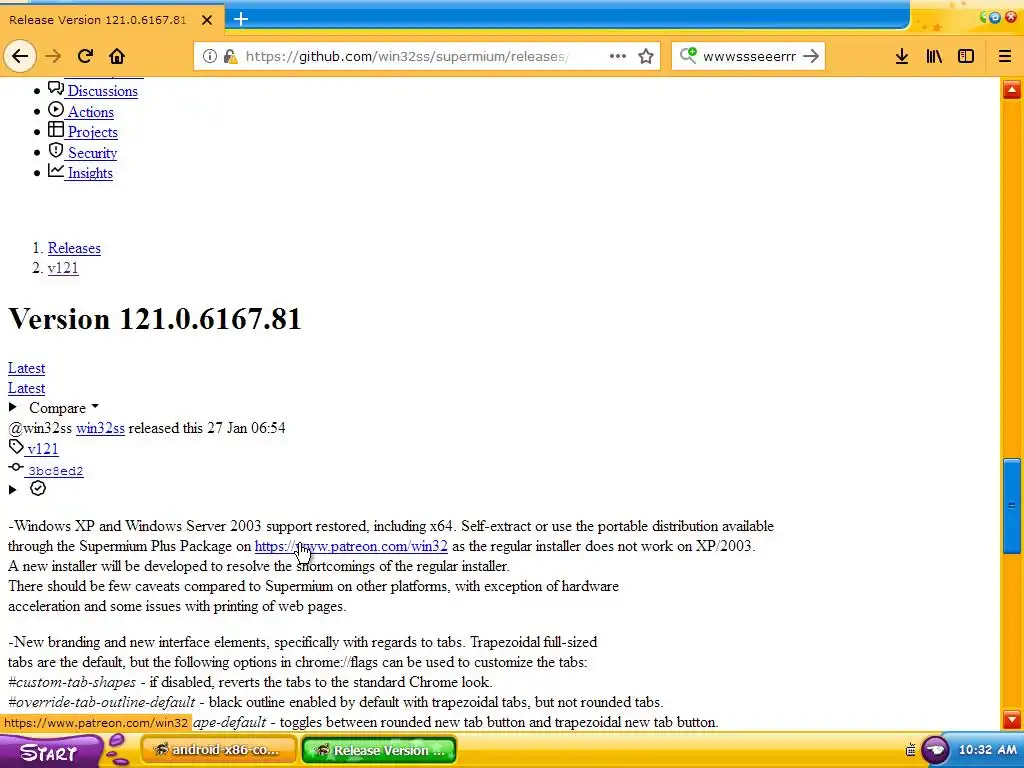This screenshot has height=768, width=1024.
Task: Click the 10:32 AM taskbar clock
Action: (987, 750)
